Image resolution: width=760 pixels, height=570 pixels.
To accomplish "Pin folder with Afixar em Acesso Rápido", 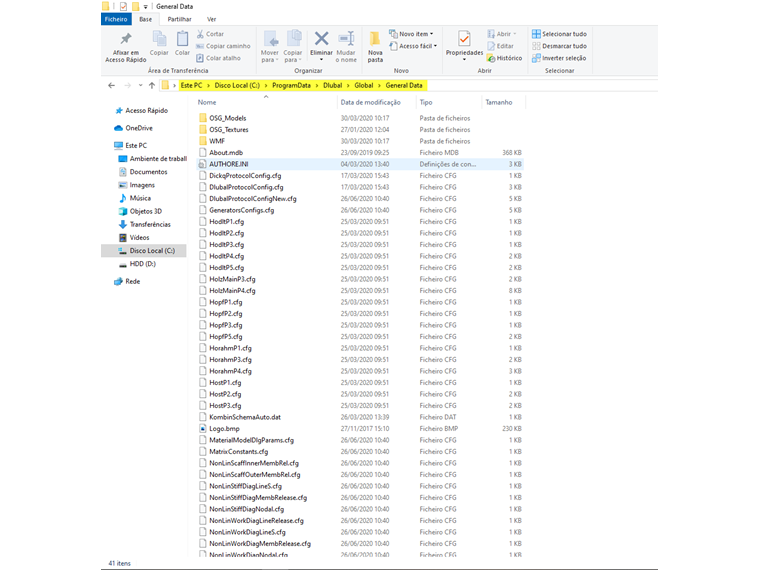I will point(126,47).
